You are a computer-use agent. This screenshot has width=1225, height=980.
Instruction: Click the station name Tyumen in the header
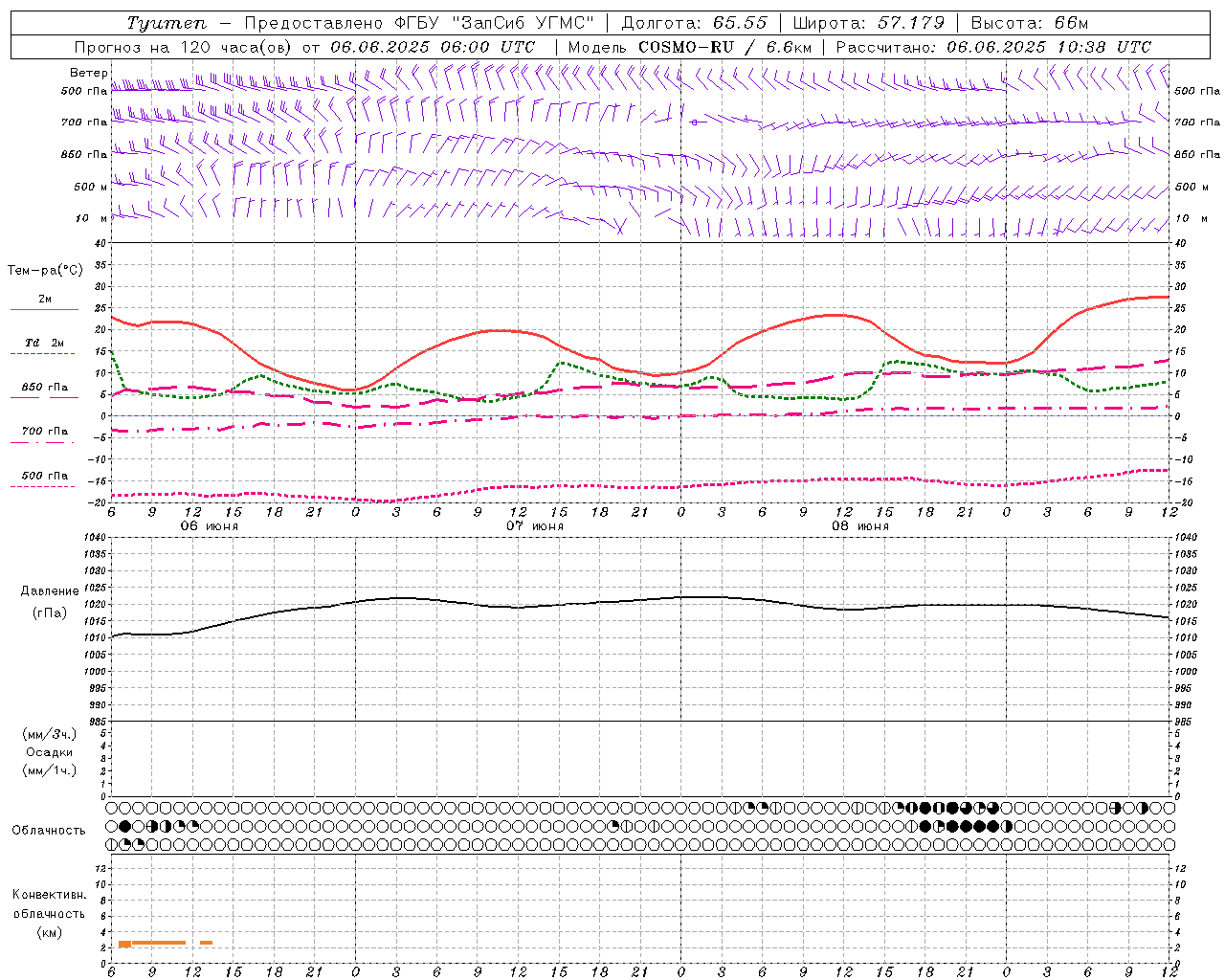point(167,23)
